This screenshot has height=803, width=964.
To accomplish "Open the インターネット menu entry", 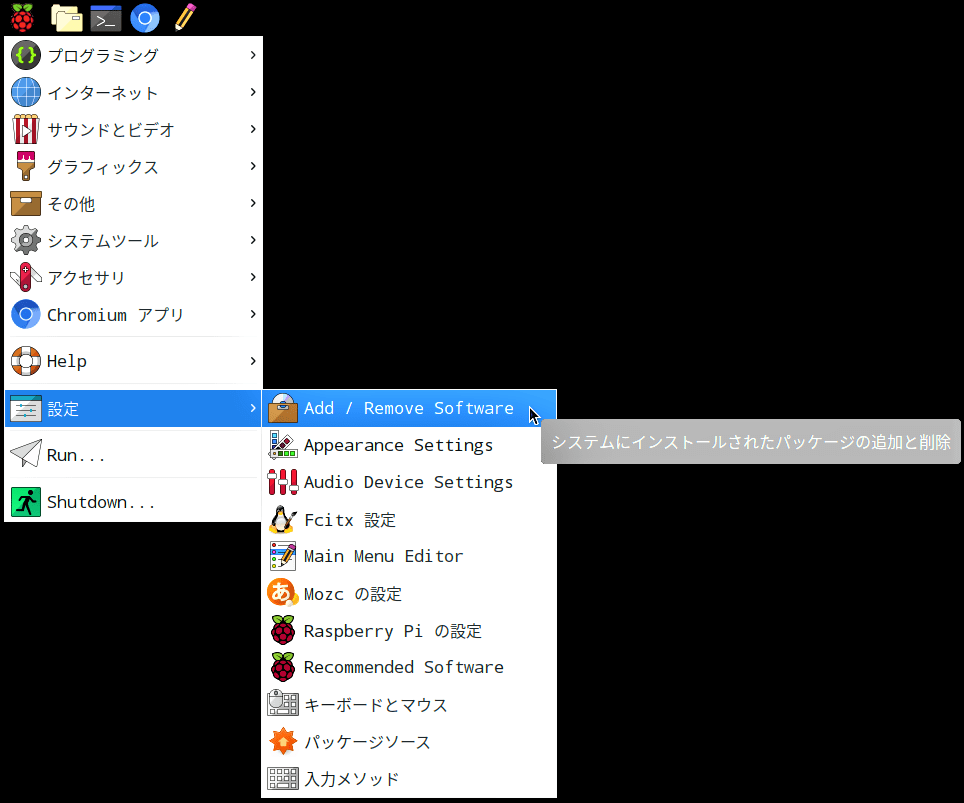I will [x=133, y=92].
